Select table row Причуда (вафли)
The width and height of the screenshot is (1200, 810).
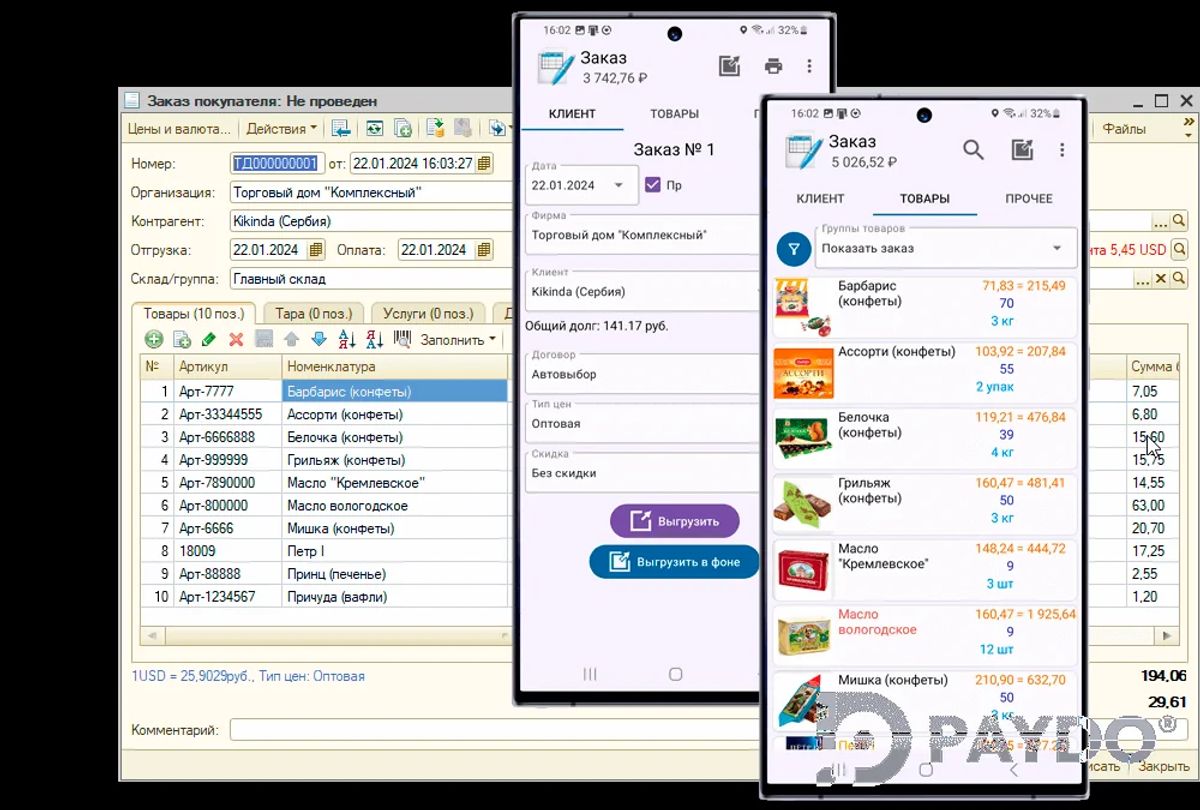(325, 597)
